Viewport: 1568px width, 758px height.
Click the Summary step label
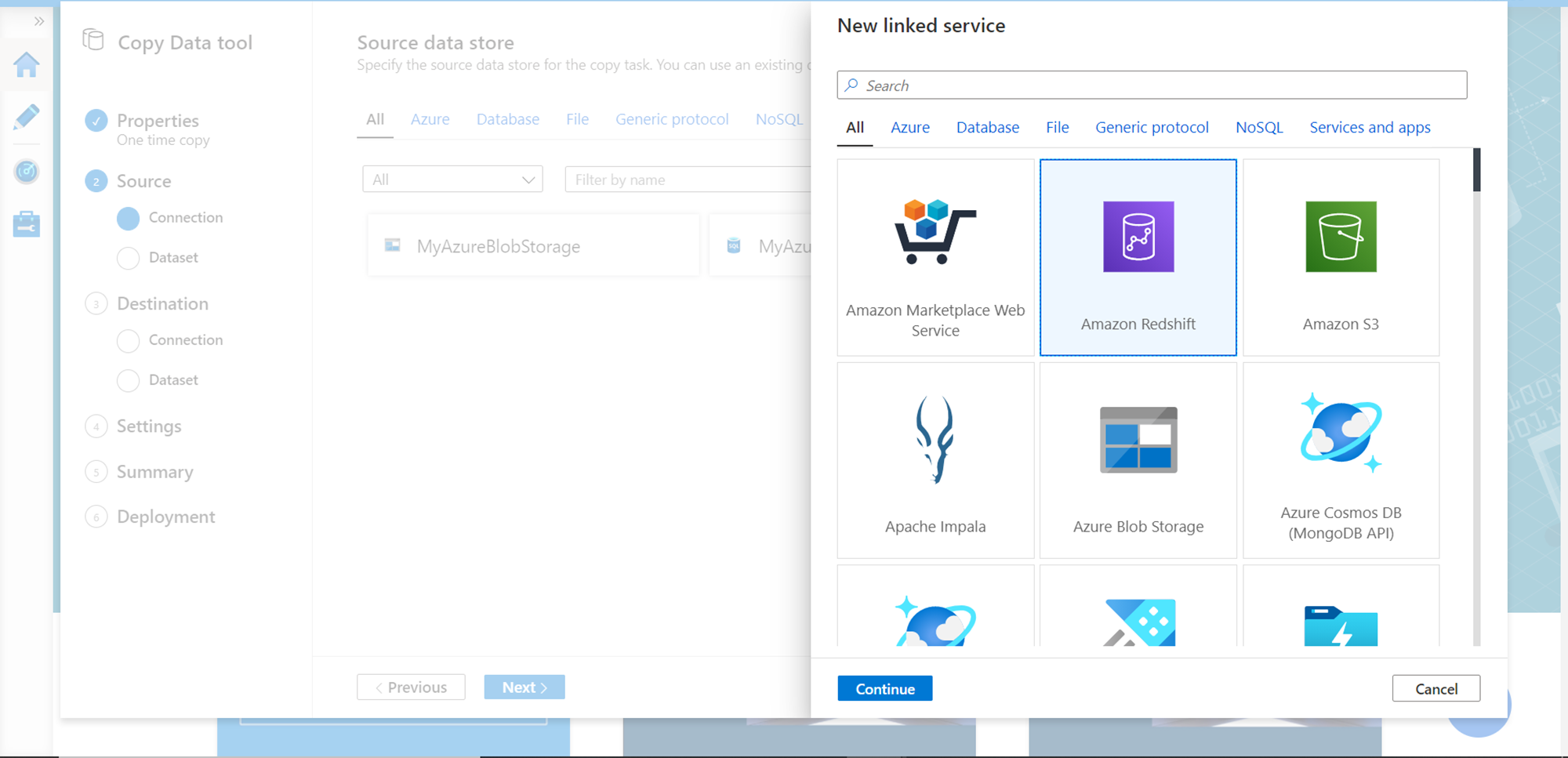pyautogui.click(x=155, y=472)
